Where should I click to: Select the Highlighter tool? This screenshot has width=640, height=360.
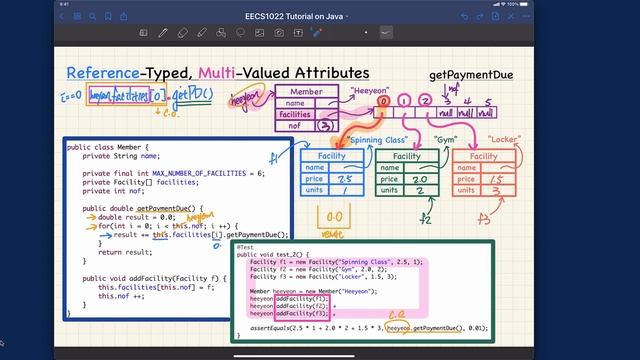pyautogui.click(x=202, y=33)
